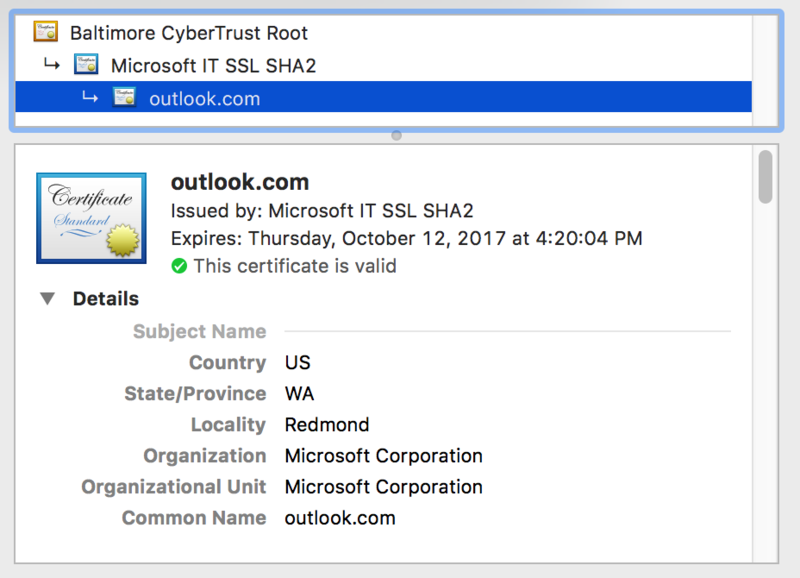Click the arrow before outlook.com chain entry
The image size is (800, 578).
90,96
